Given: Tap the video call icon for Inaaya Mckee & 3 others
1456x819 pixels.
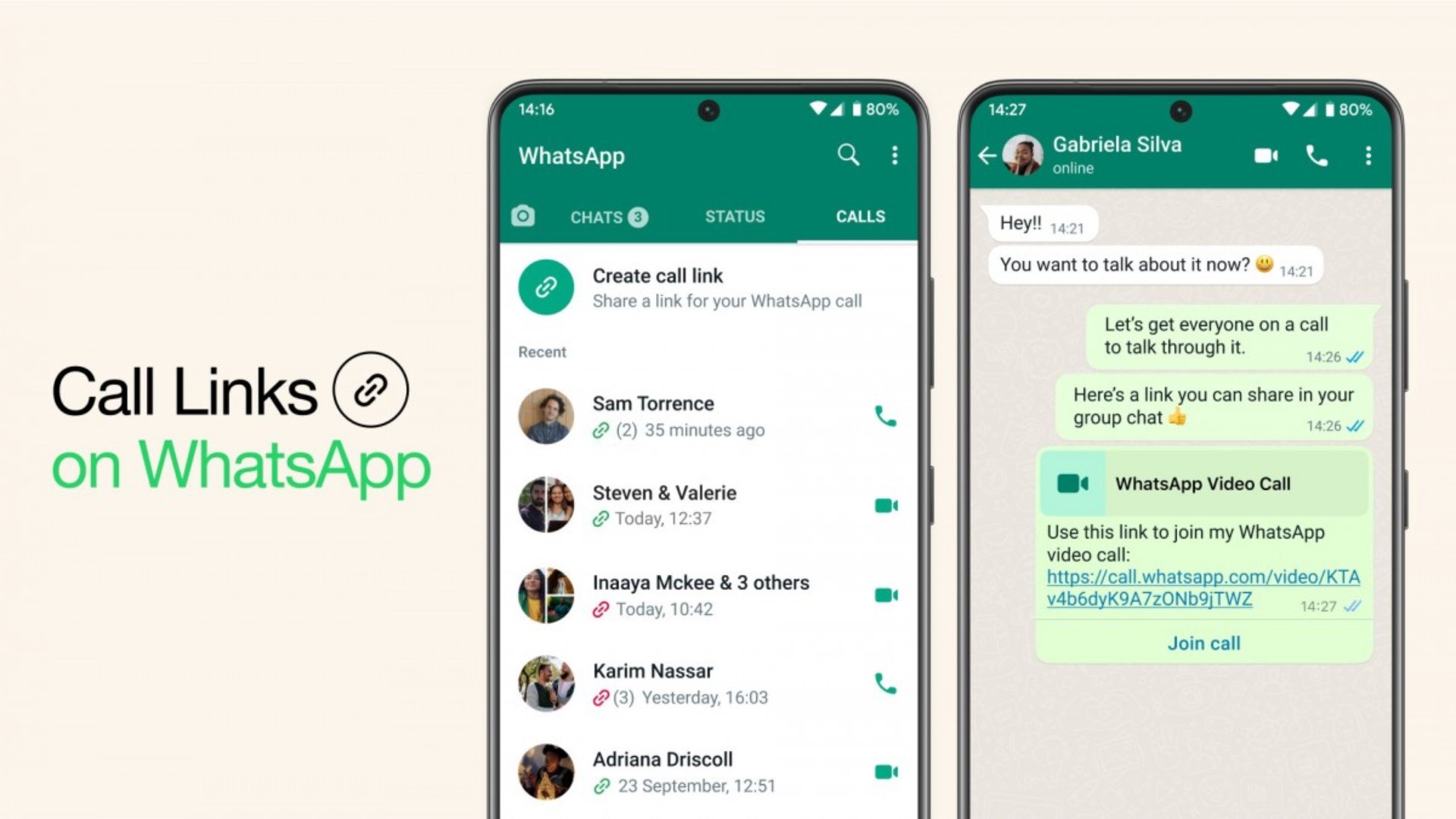Looking at the screenshot, I should click(886, 594).
